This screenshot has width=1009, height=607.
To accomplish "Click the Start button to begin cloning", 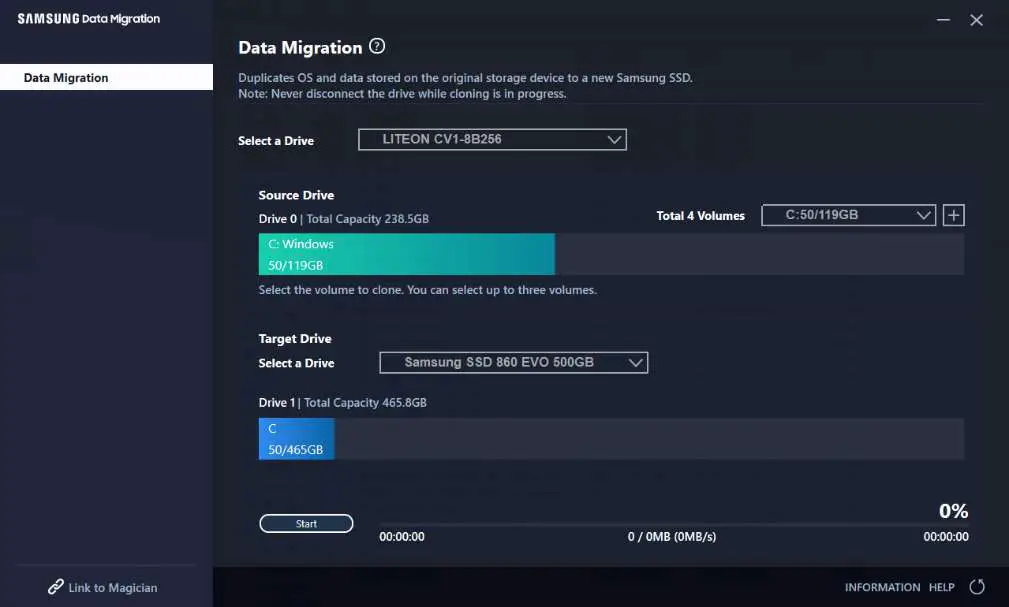I will coord(306,523).
